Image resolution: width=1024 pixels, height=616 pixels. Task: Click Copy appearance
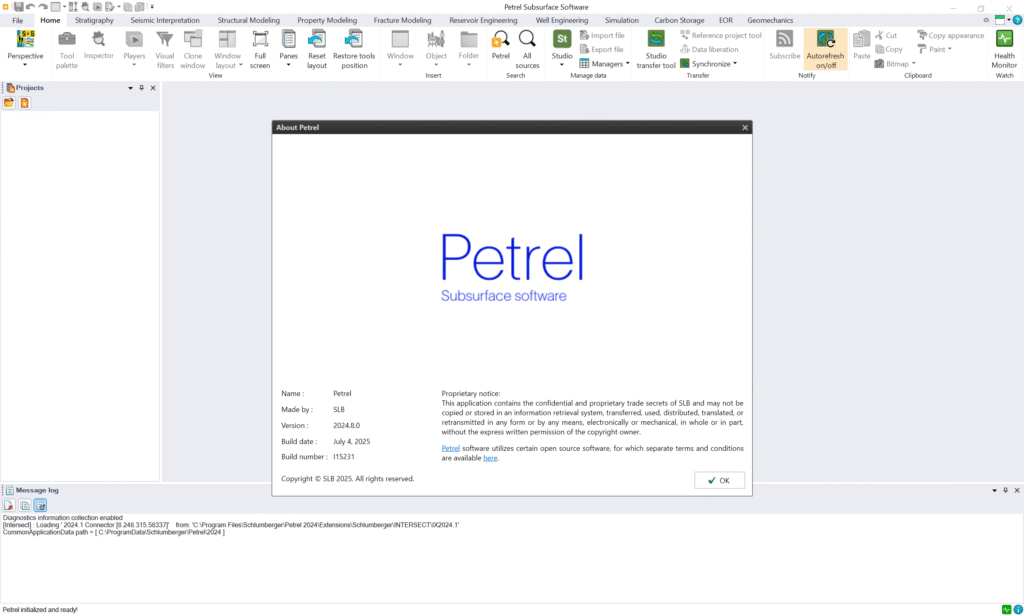[x=951, y=35]
